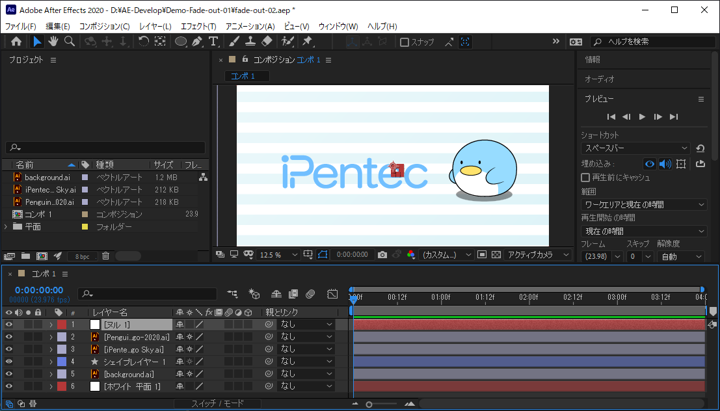Toggle motion blur icon in timeline
Image resolution: width=720 pixels, height=411 pixels.
coord(310,294)
